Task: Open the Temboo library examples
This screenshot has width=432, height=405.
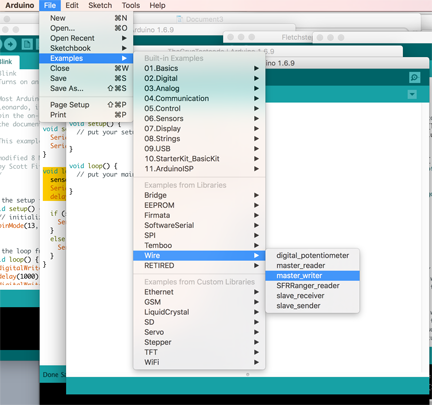Action: click(x=199, y=245)
